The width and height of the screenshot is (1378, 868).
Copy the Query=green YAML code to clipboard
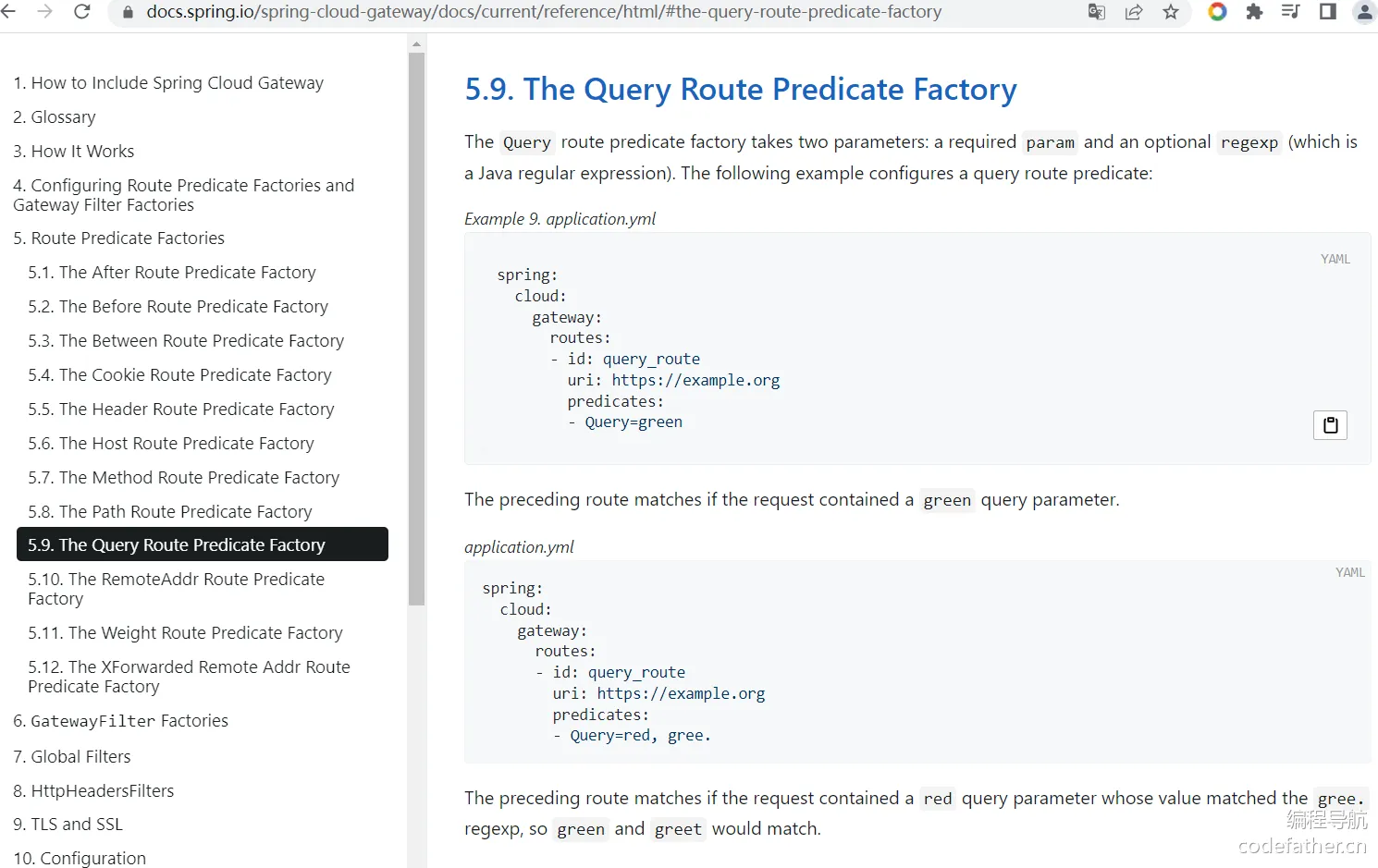click(x=1330, y=425)
